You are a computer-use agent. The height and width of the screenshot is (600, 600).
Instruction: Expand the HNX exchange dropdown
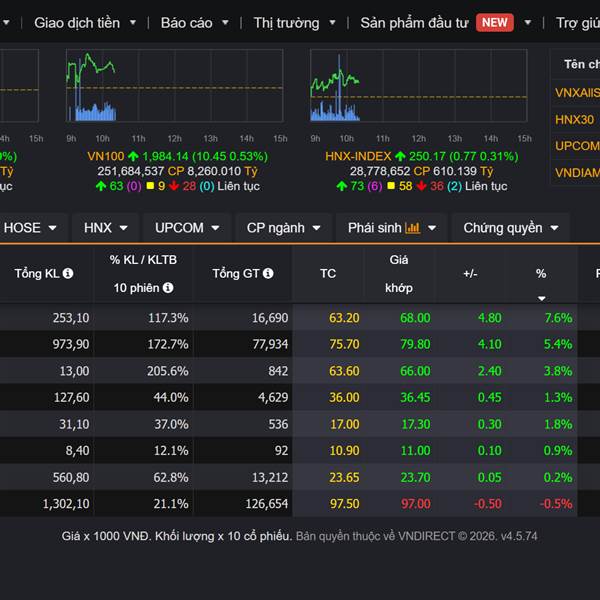click(x=105, y=228)
